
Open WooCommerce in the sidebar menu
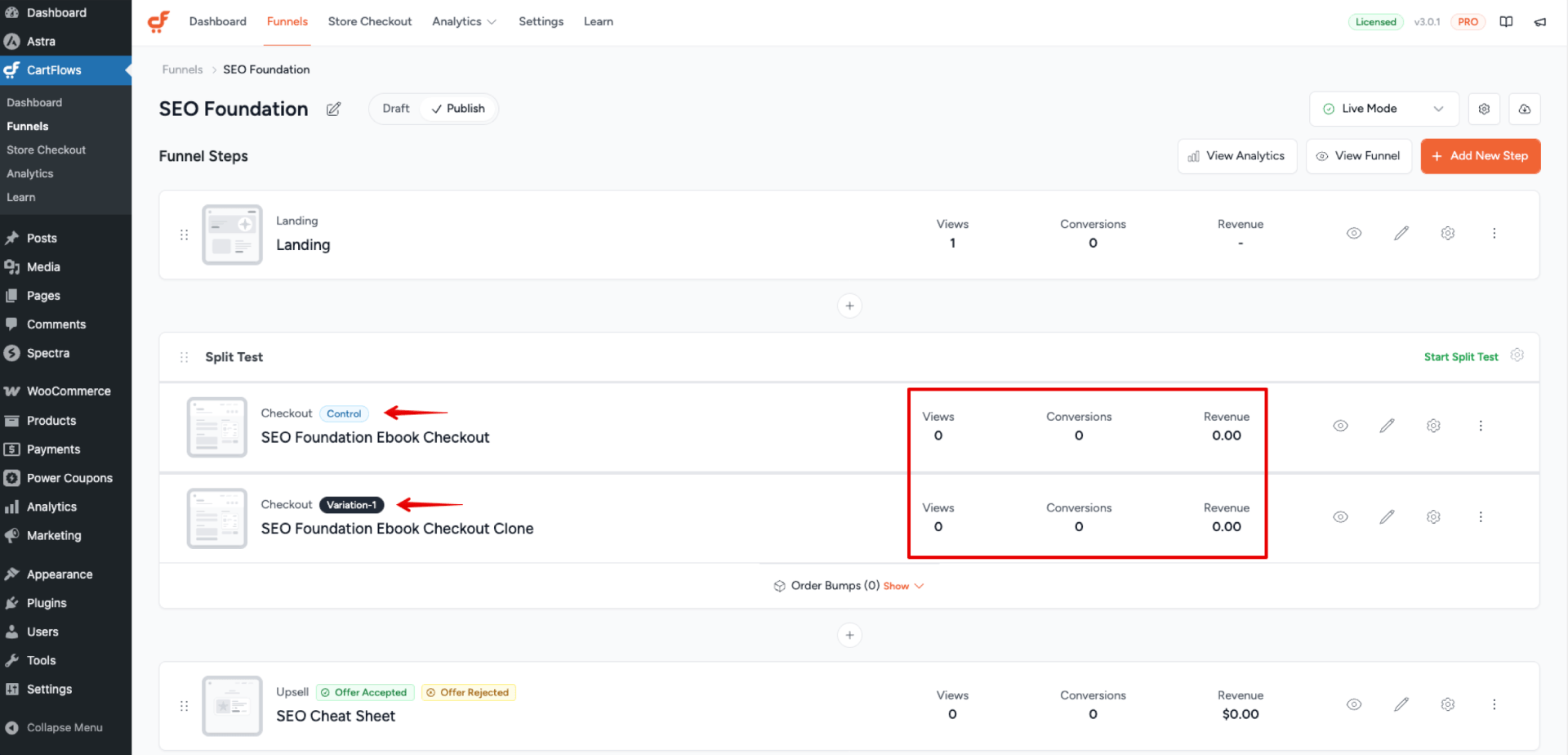point(65,391)
